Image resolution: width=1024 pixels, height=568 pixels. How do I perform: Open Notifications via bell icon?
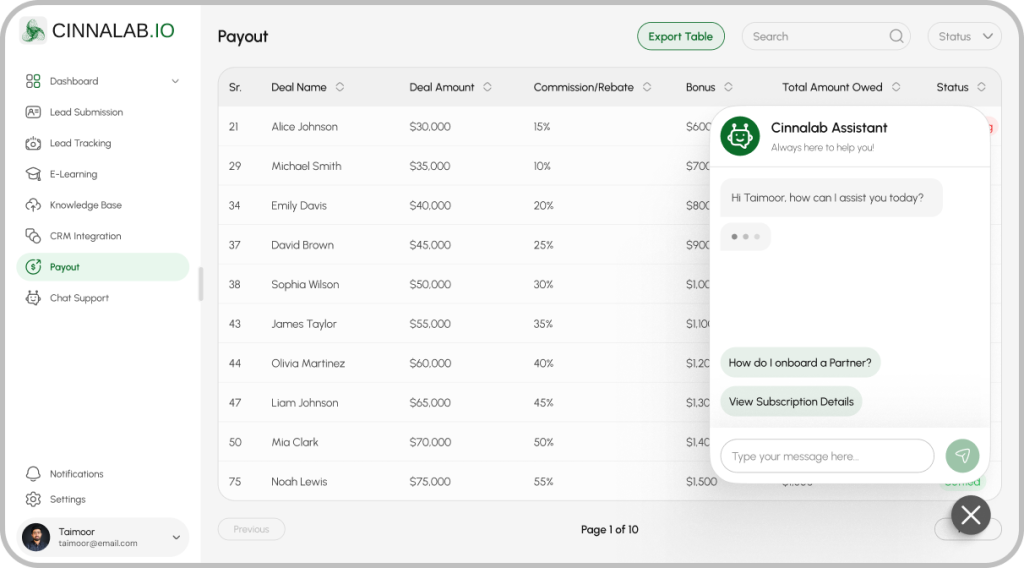(33, 474)
